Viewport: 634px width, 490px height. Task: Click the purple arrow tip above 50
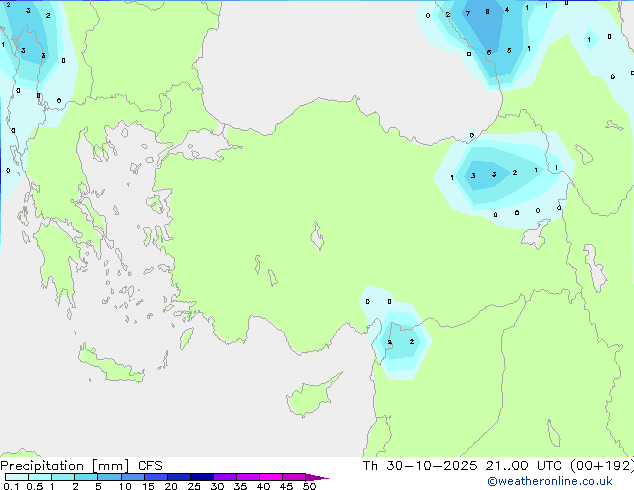(x=317, y=477)
